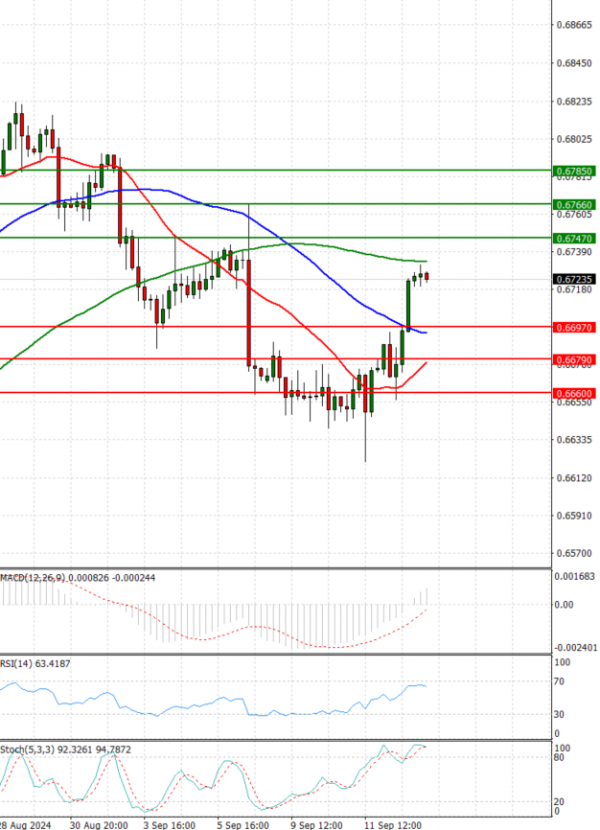This screenshot has height=830, width=600.
Task: Click the 0.68025 price axis value
Action: click(574, 139)
